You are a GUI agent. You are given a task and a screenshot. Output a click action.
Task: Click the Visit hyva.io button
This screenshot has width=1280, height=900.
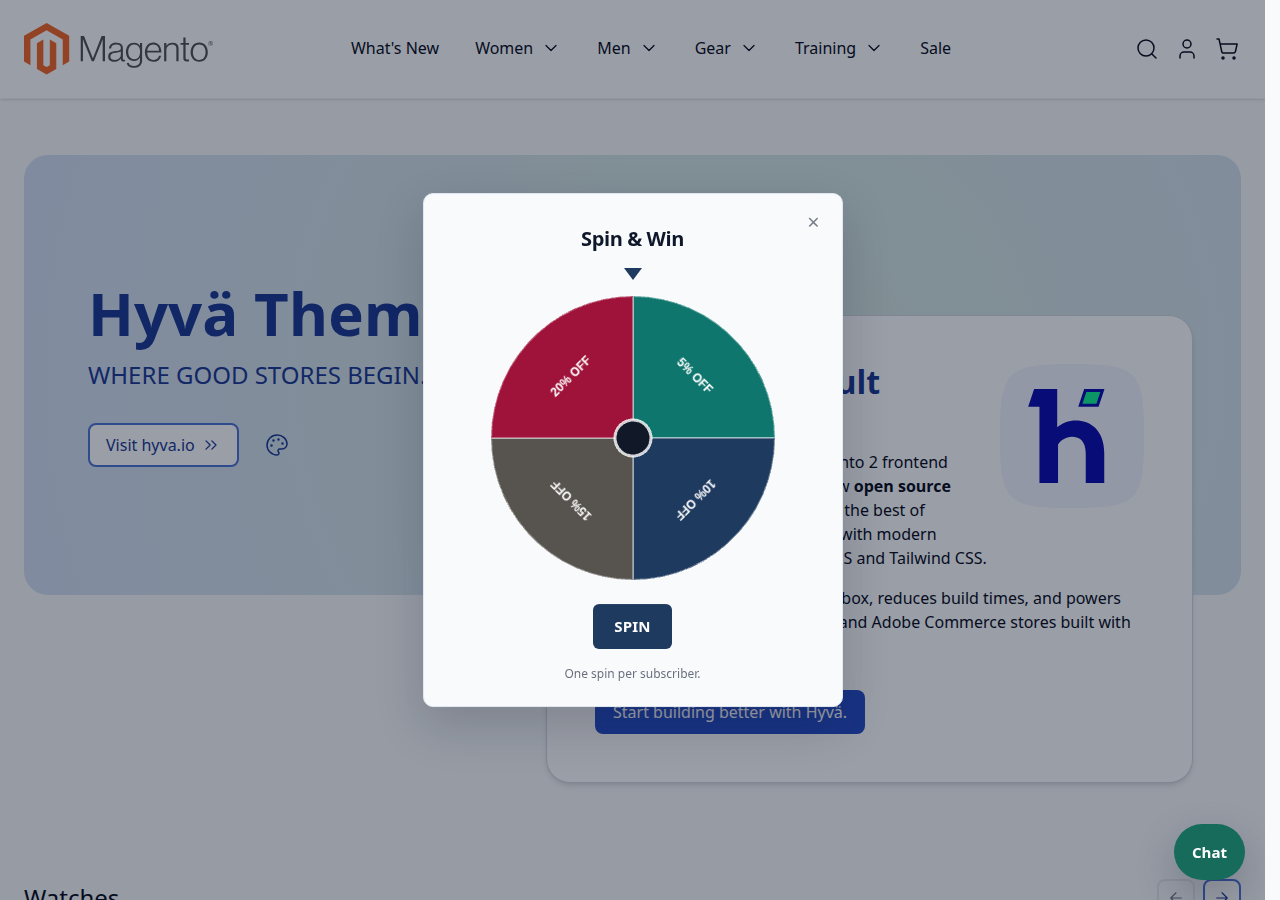coord(163,445)
